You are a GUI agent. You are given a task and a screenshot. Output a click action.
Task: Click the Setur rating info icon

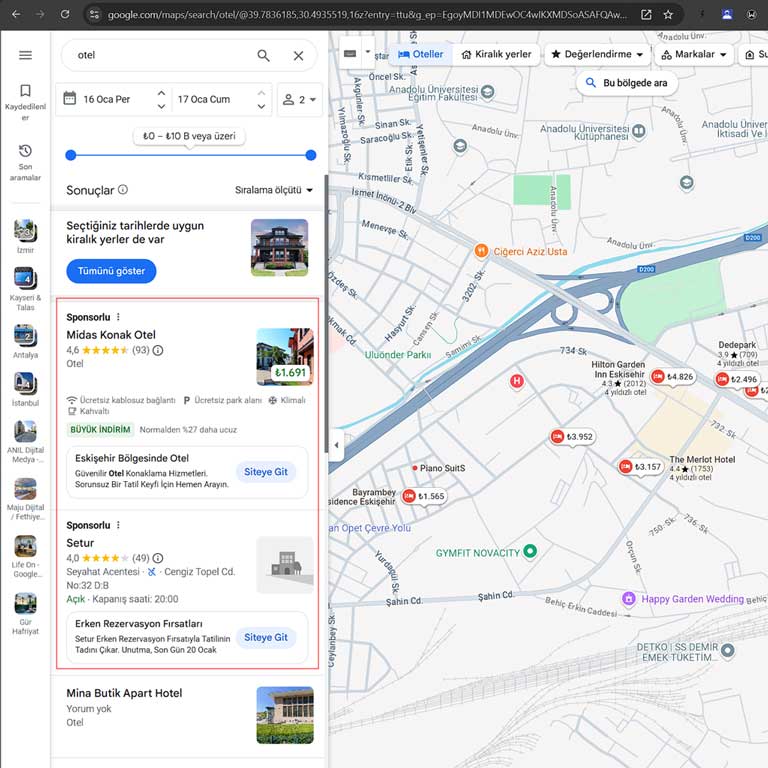(158, 558)
